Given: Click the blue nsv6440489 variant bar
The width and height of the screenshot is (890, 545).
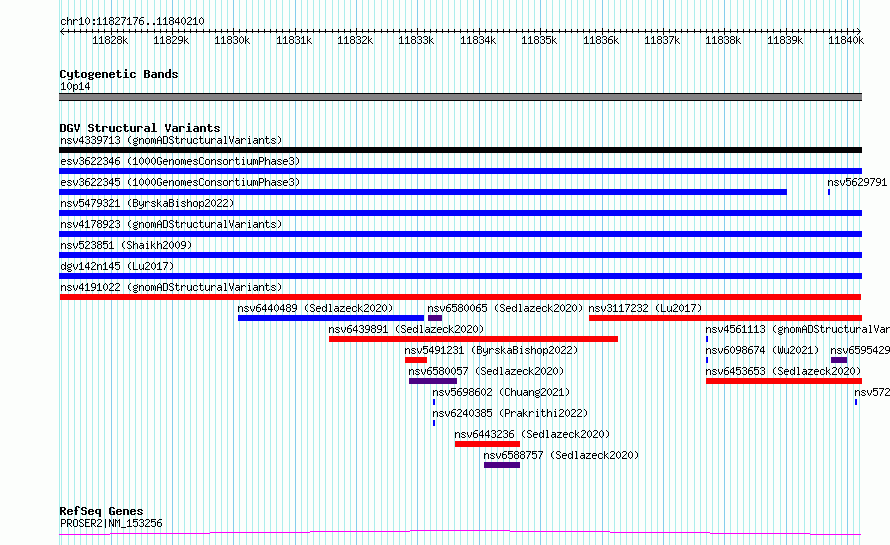Looking at the screenshot, I should pyautogui.click(x=331, y=318).
